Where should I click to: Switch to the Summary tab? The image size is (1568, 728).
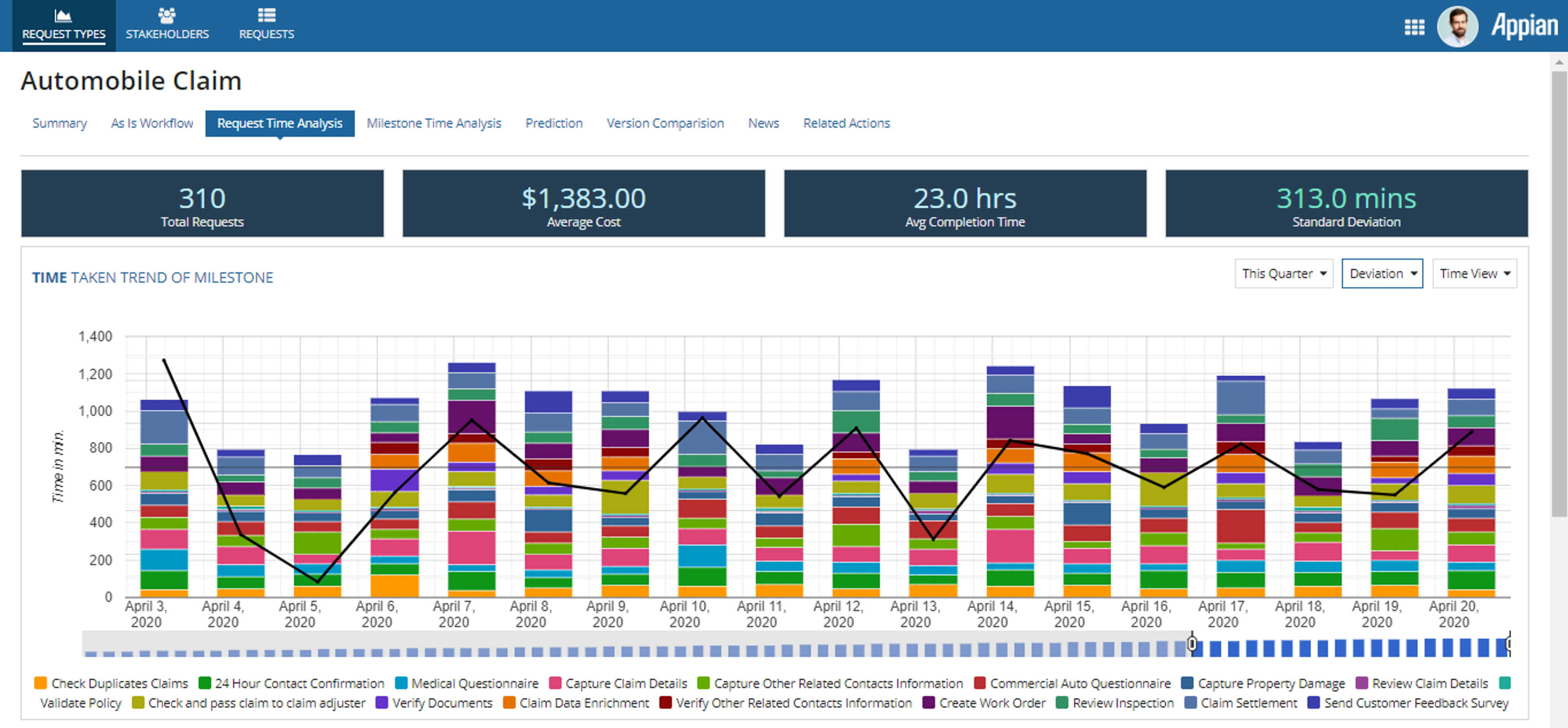pyautogui.click(x=60, y=123)
